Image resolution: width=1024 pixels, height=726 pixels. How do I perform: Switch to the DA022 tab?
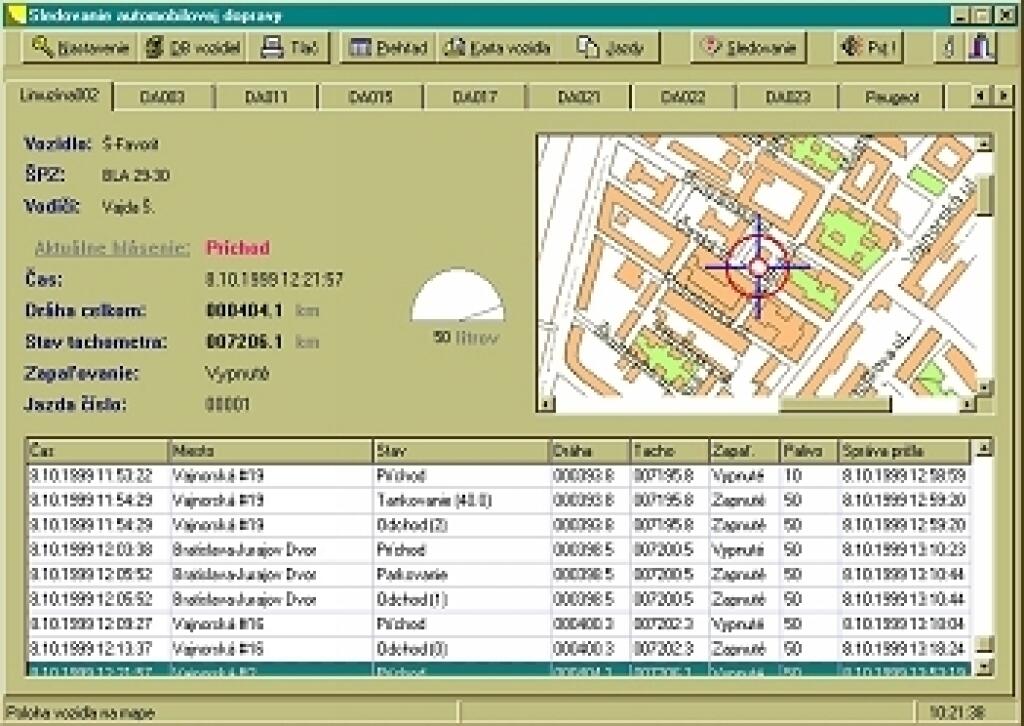pos(683,97)
